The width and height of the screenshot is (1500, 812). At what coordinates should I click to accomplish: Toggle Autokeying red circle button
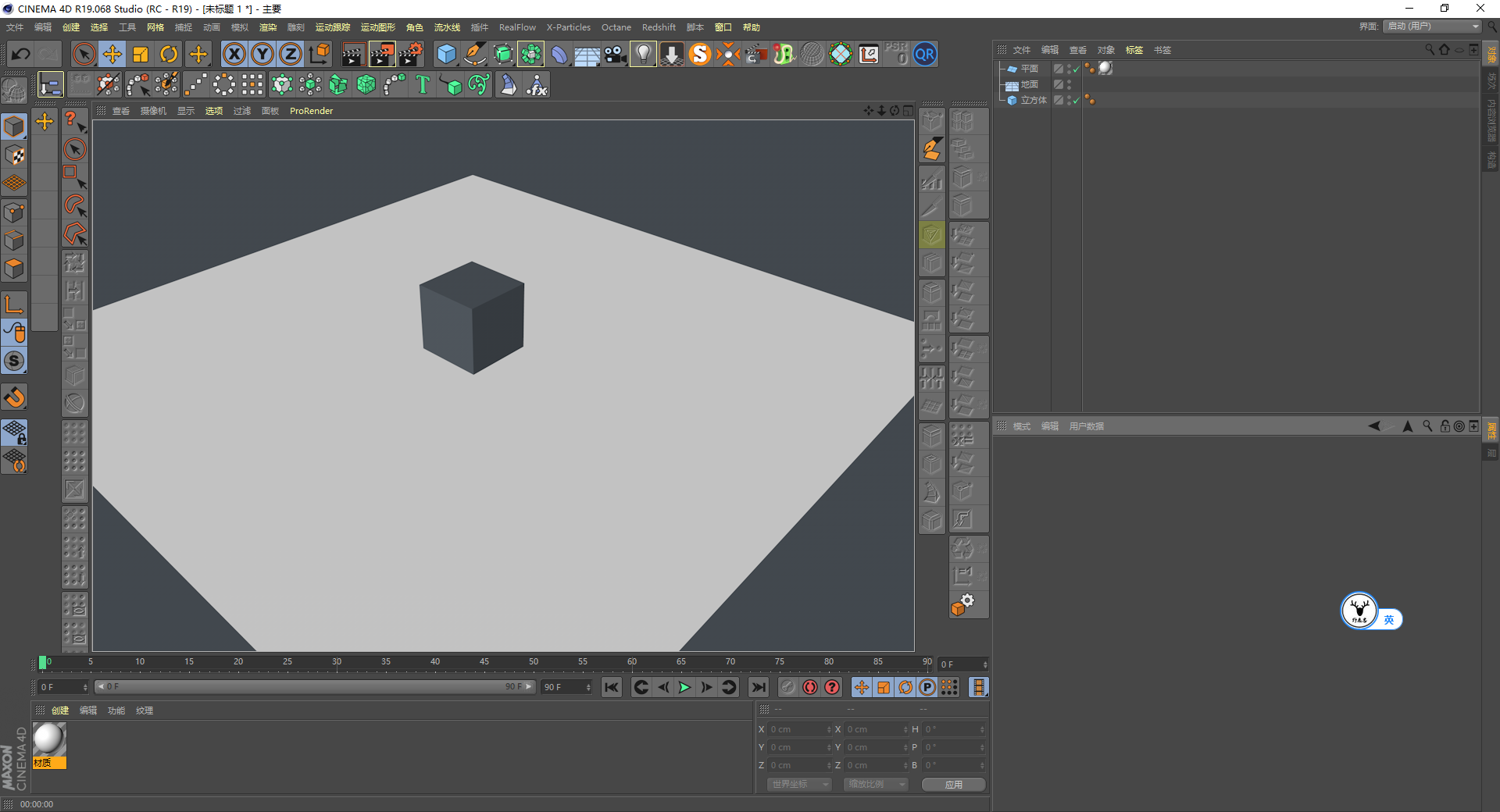(x=810, y=687)
